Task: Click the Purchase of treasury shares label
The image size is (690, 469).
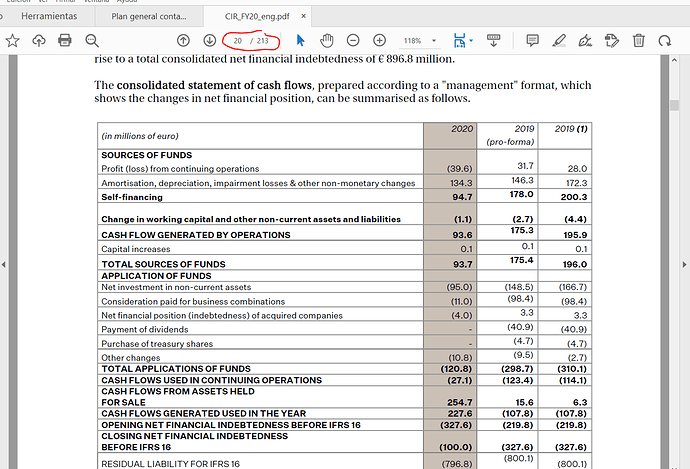Action: coord(157,344)
